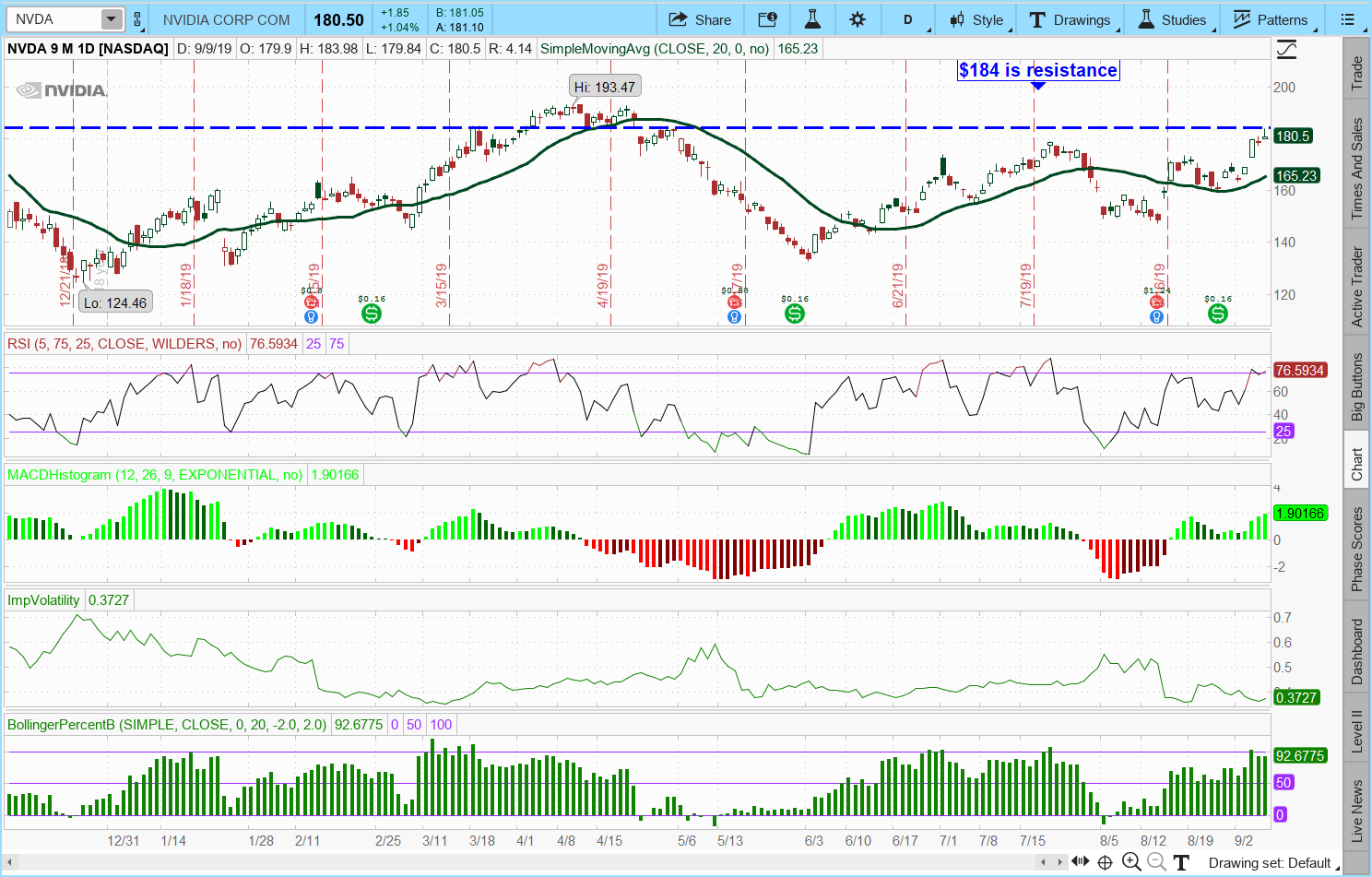Open the Style menu

(x=976, y=19)
